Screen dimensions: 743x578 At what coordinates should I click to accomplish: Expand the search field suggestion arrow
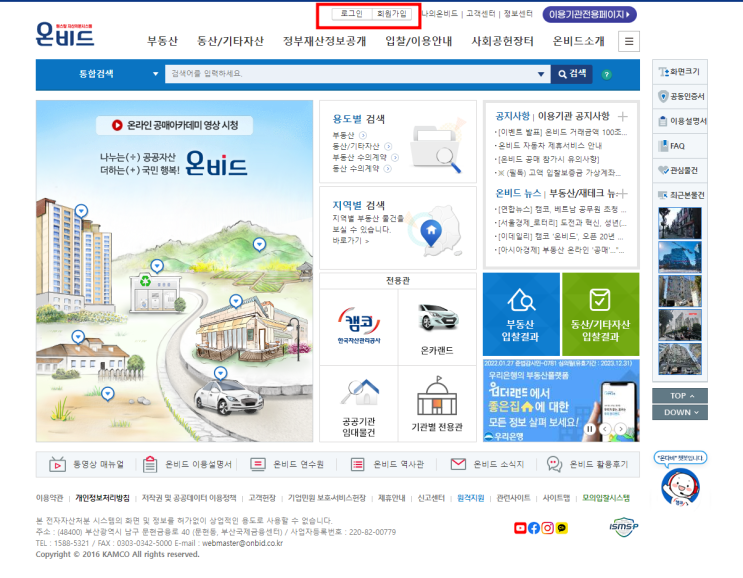pos(541,74)
